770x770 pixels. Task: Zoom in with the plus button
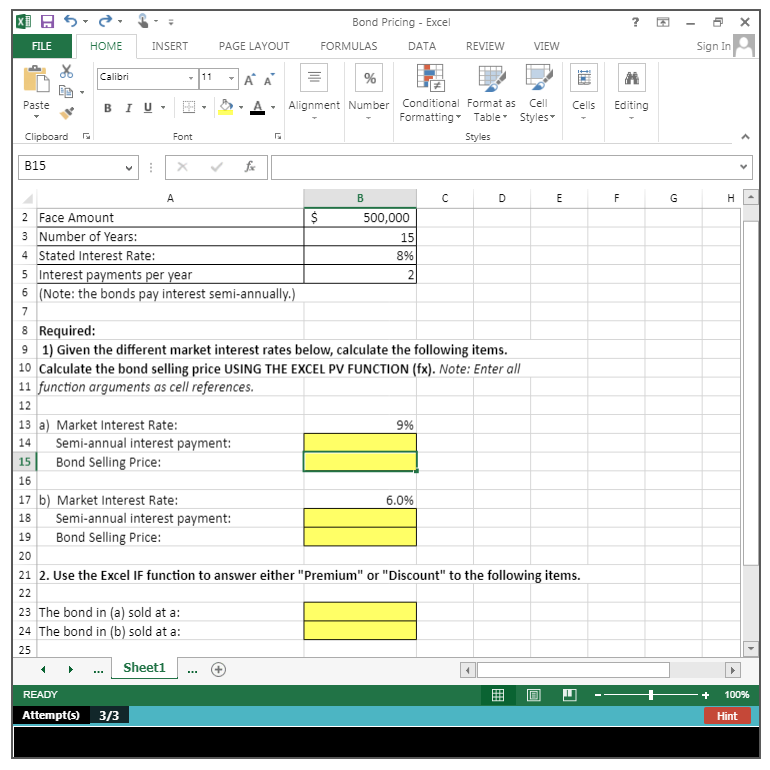(706, 695)
